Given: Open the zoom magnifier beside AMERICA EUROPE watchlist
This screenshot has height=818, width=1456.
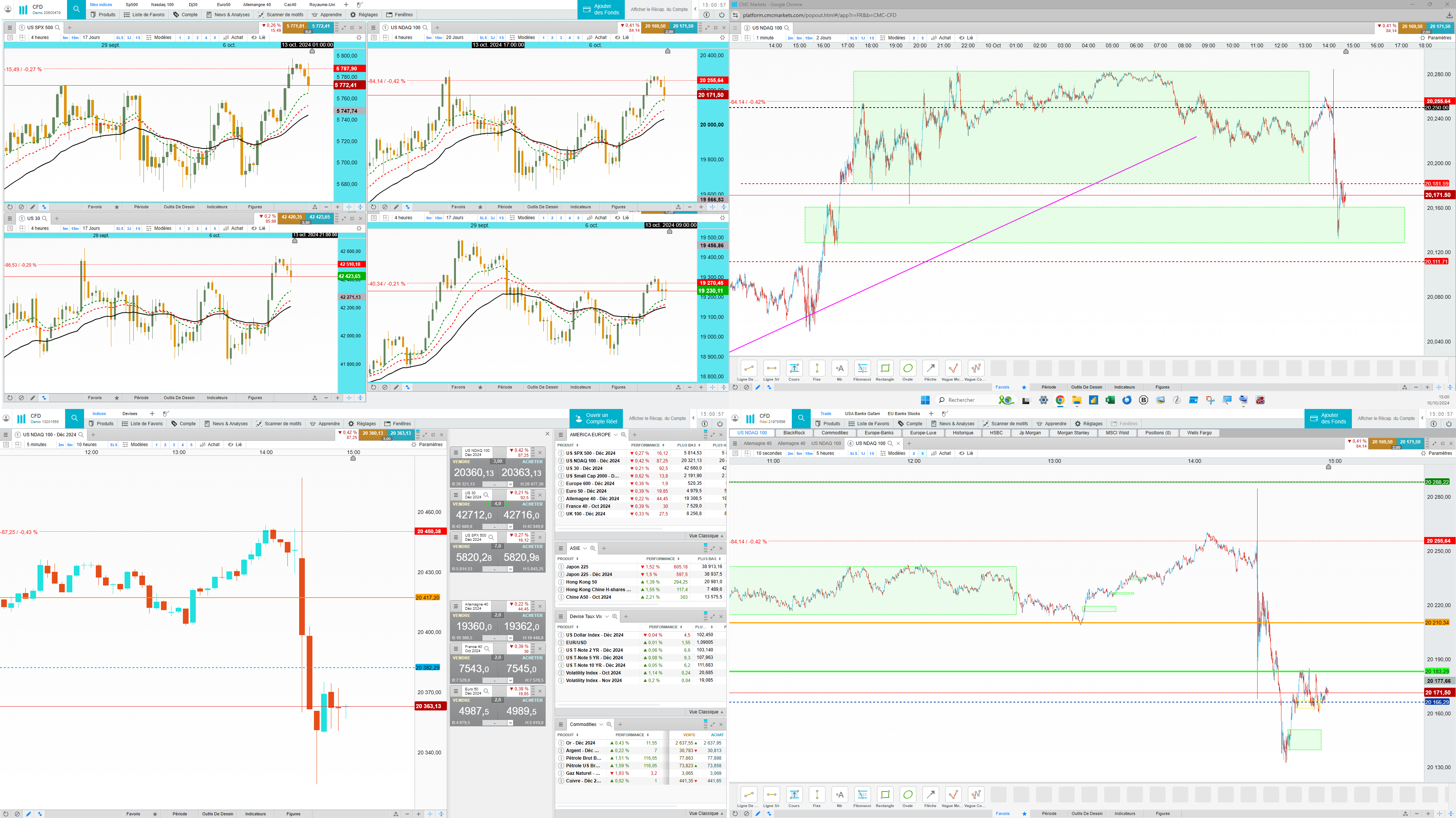Looking at the screenshot, I should coord(623,435).
